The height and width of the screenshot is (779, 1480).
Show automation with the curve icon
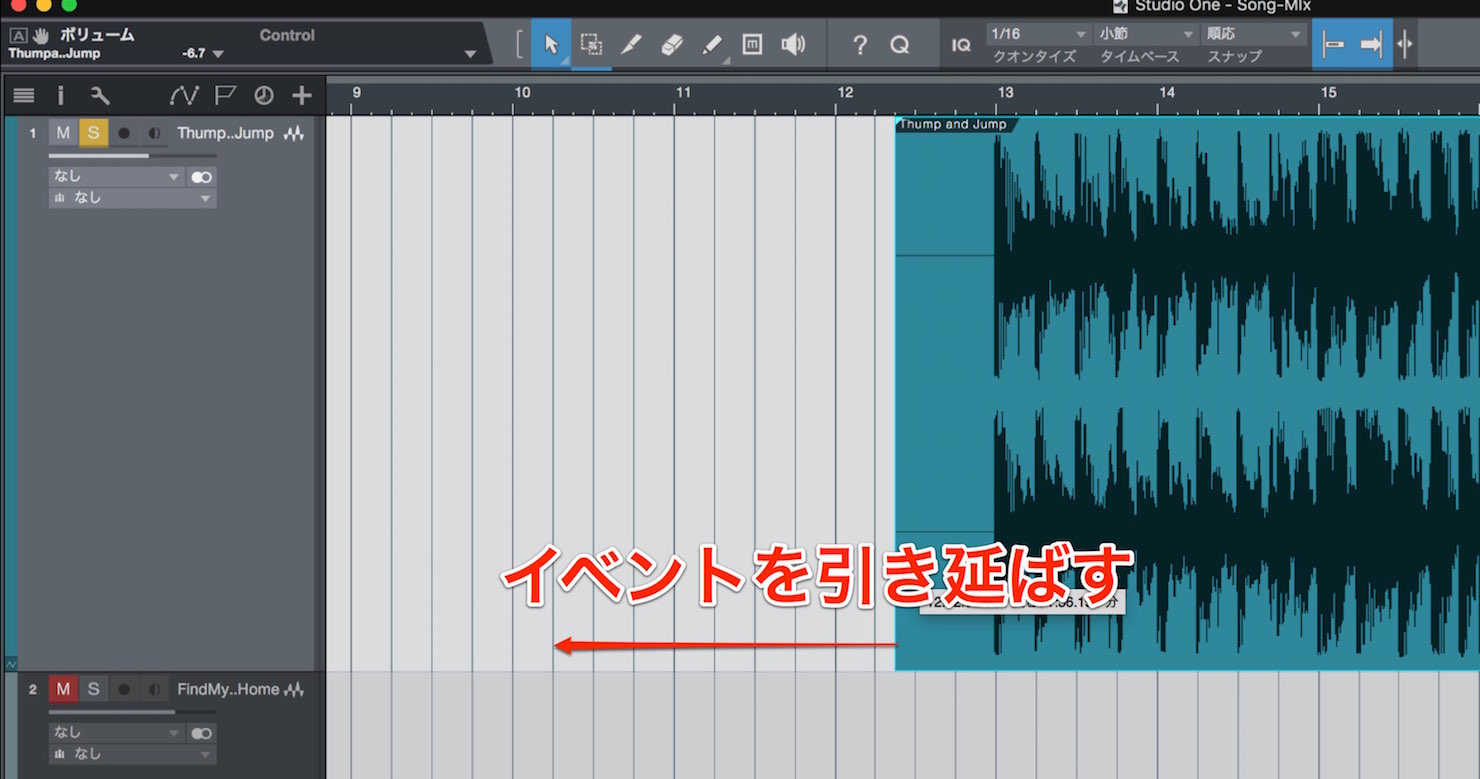click(184, 96)
